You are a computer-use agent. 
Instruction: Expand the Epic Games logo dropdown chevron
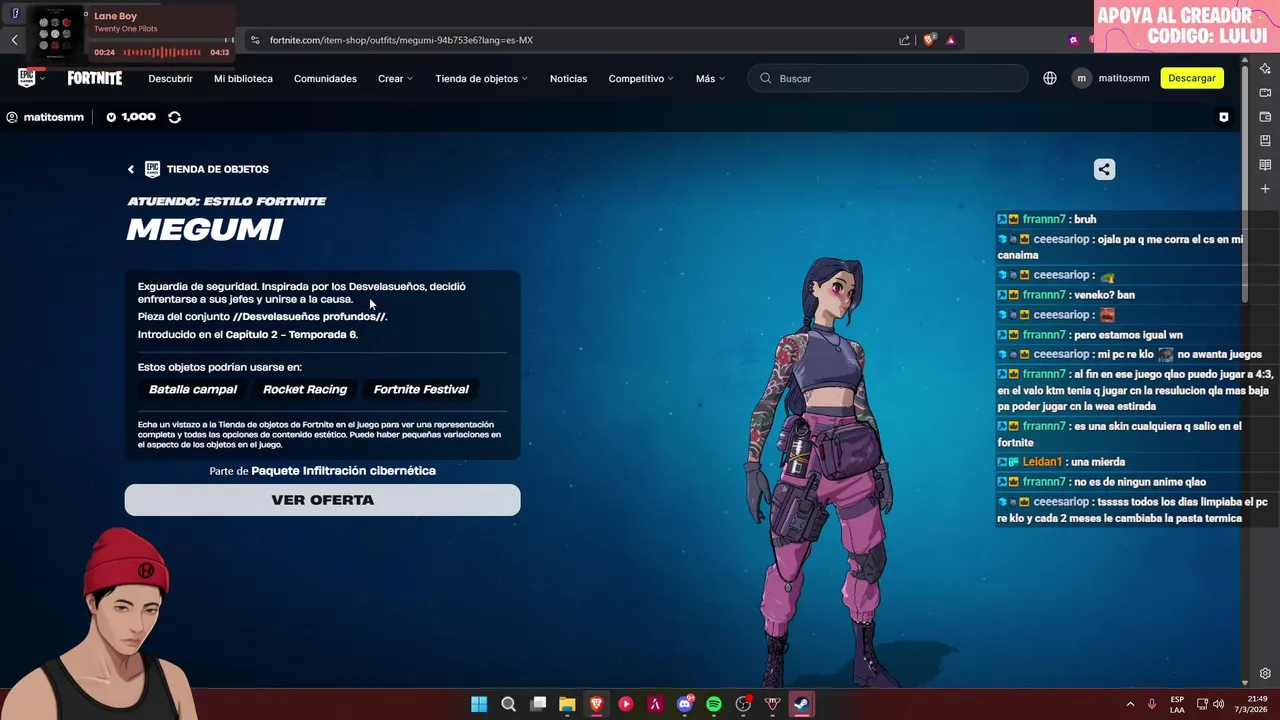(x=43, y=78)
